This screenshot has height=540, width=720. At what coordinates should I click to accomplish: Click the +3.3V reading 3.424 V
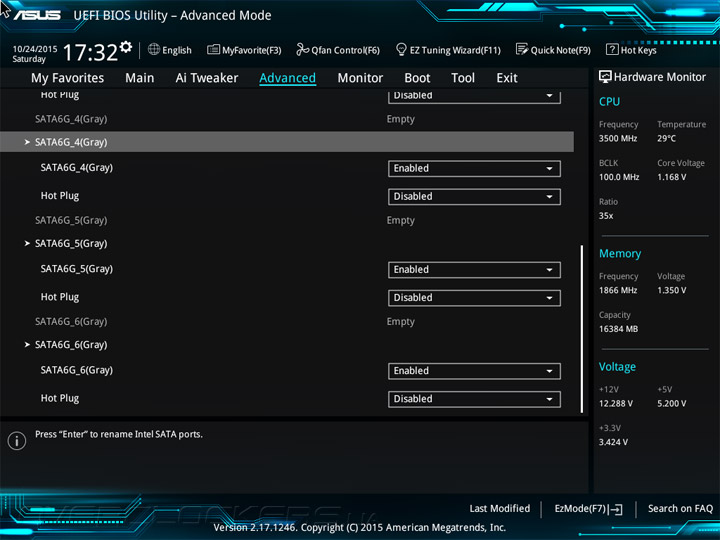[613, 442]
